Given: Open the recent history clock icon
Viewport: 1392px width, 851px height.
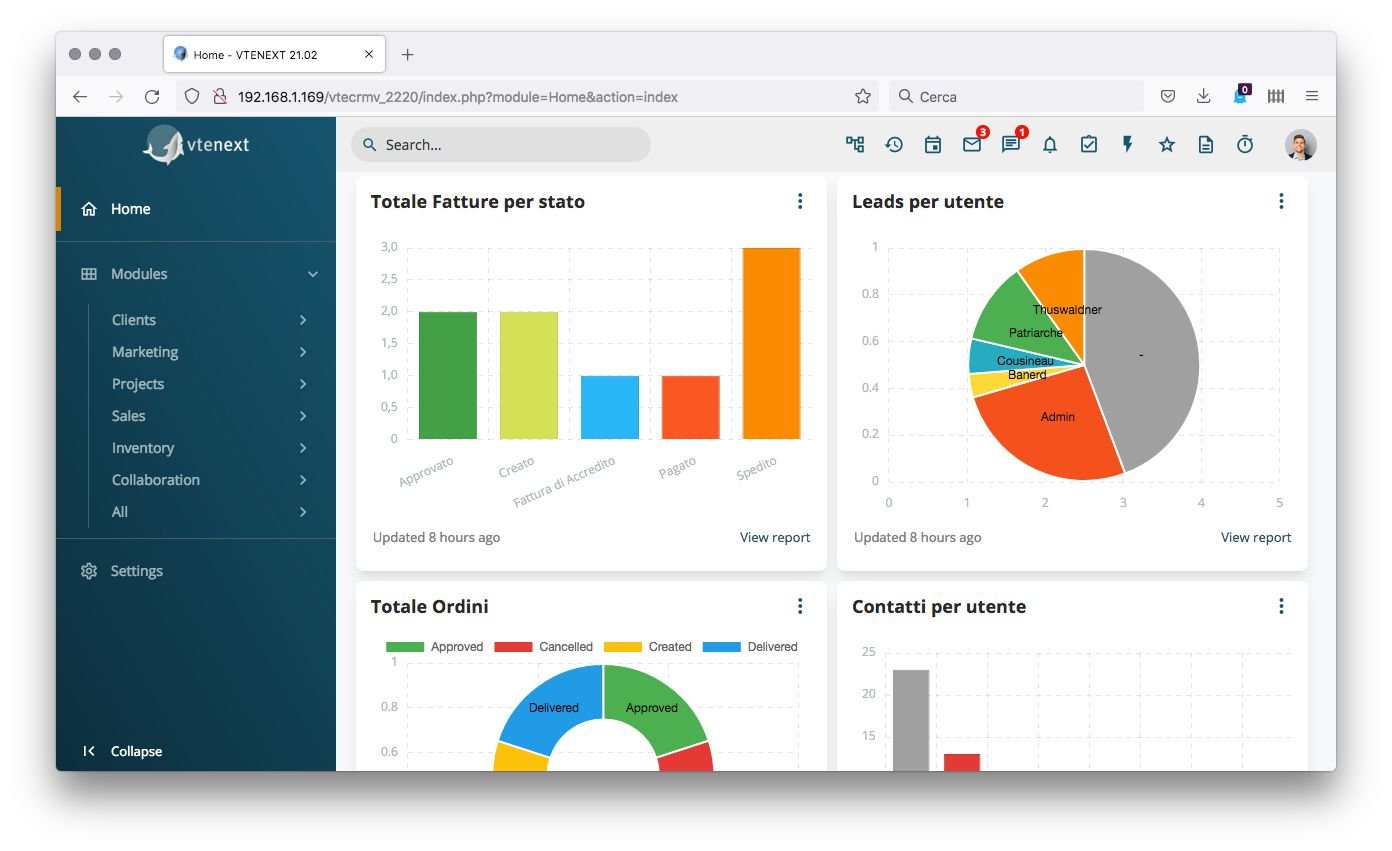Looking at the screenshot, I should tap(893, 145).
